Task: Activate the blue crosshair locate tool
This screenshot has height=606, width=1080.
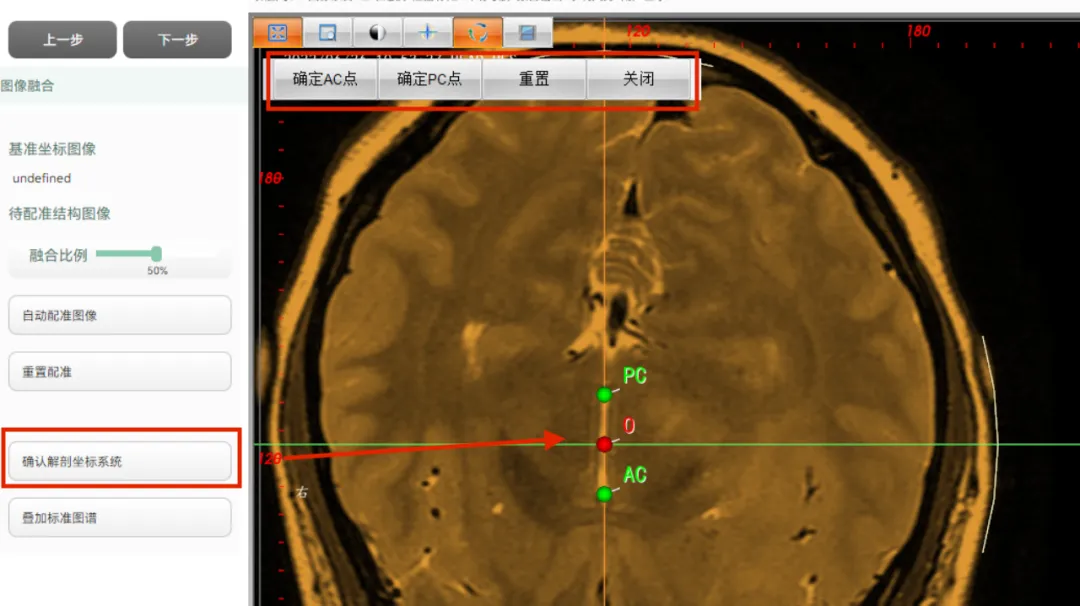Action: (x=427, y=32)
